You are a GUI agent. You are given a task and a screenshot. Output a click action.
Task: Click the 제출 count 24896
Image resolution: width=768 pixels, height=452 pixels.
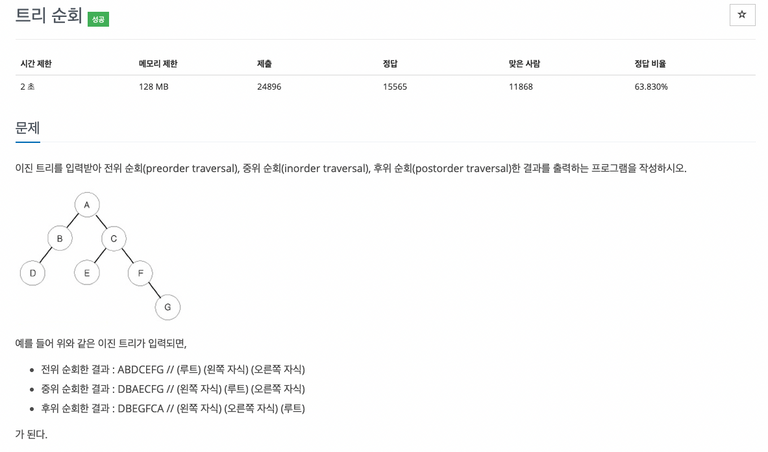(269, 87)
